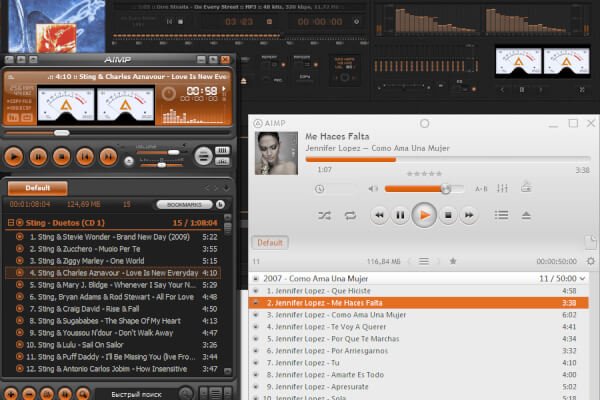Image resolution: width=600 pixels, height=400 pixels.
Task: Open the BOOKMARKS button in dark playlist
Action: point(184,204)
